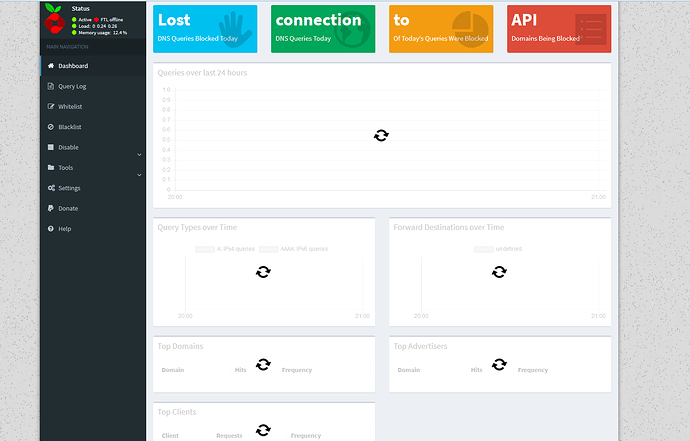This screenshot has width=690, height=441.
Task: Click the red Domains Being Blocked box
Action: [x=559, y=28]
